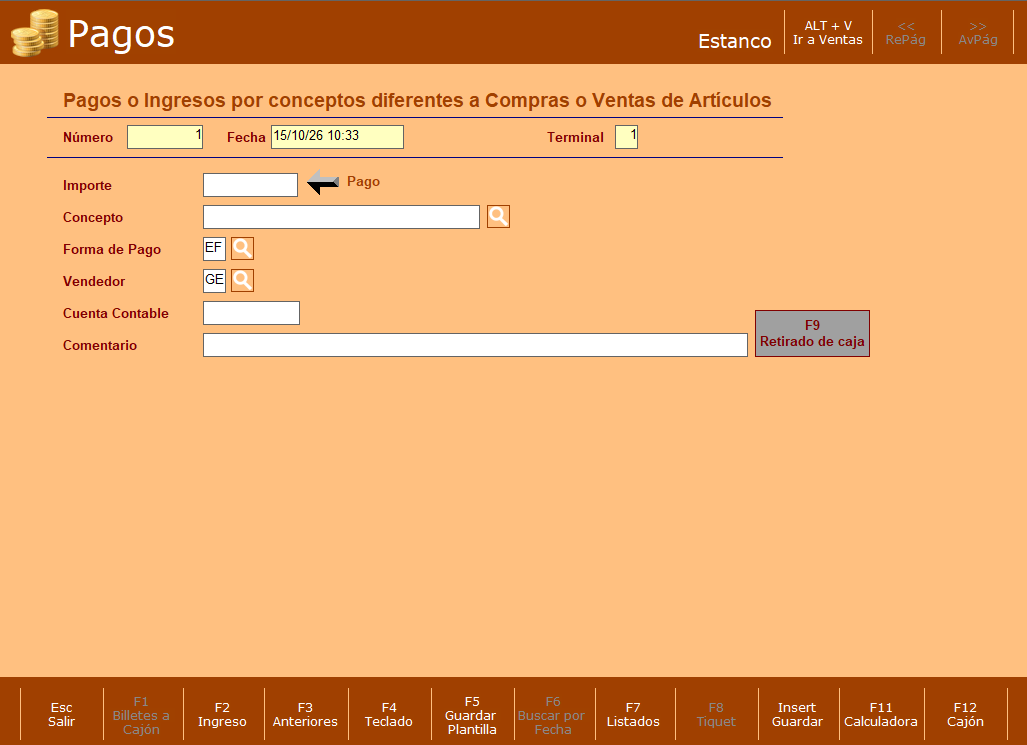Click F6 Buscar por Fecha

click(552, 715)
